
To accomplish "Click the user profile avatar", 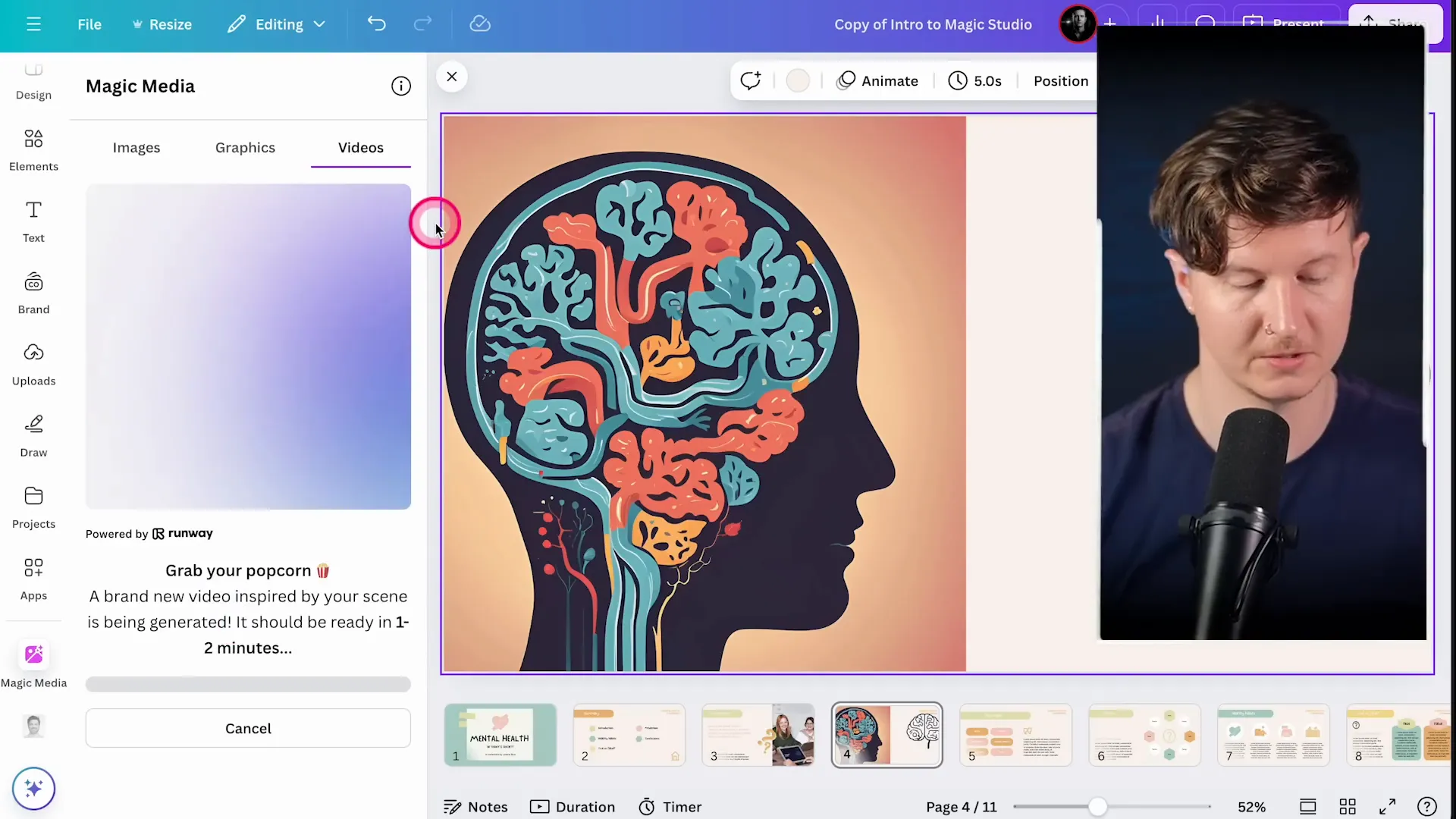I will tap(1078, 24).
